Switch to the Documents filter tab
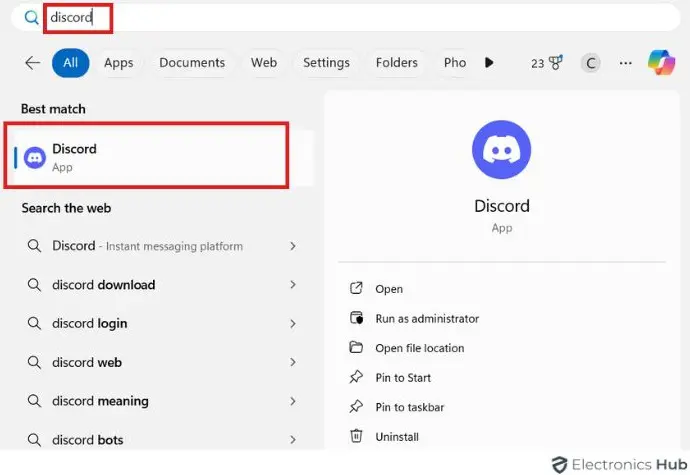The width and height of the screenshot is (690, 475). [192, 63]
